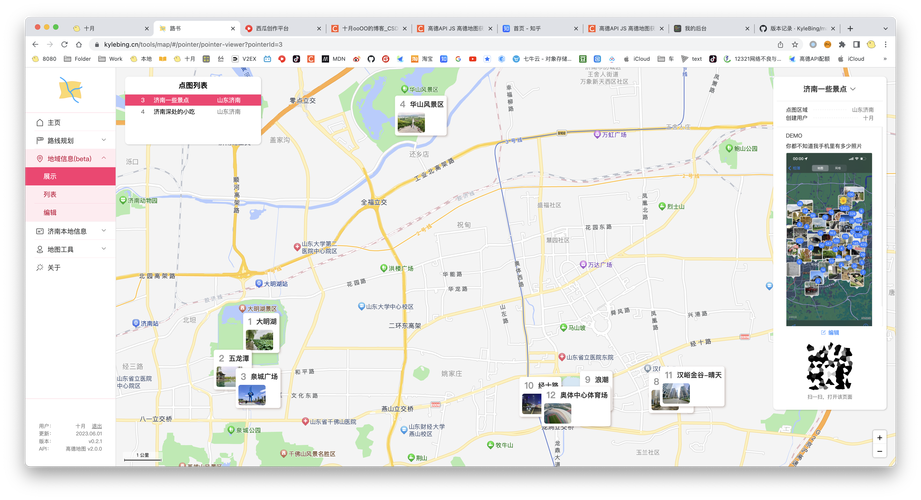Open the 8080 bookmark
This screenshot has width=921, height=500.
[x=45, y=59]
